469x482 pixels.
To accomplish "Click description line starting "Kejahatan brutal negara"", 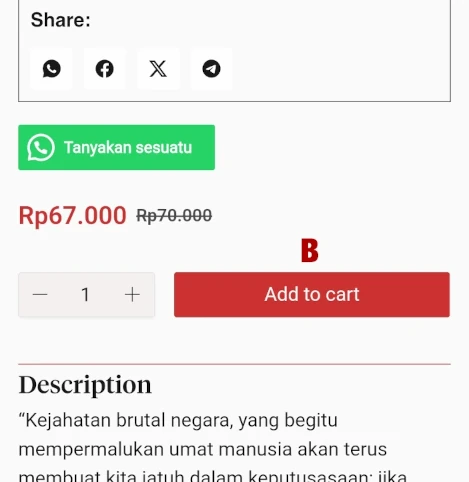I will [178, 420].
